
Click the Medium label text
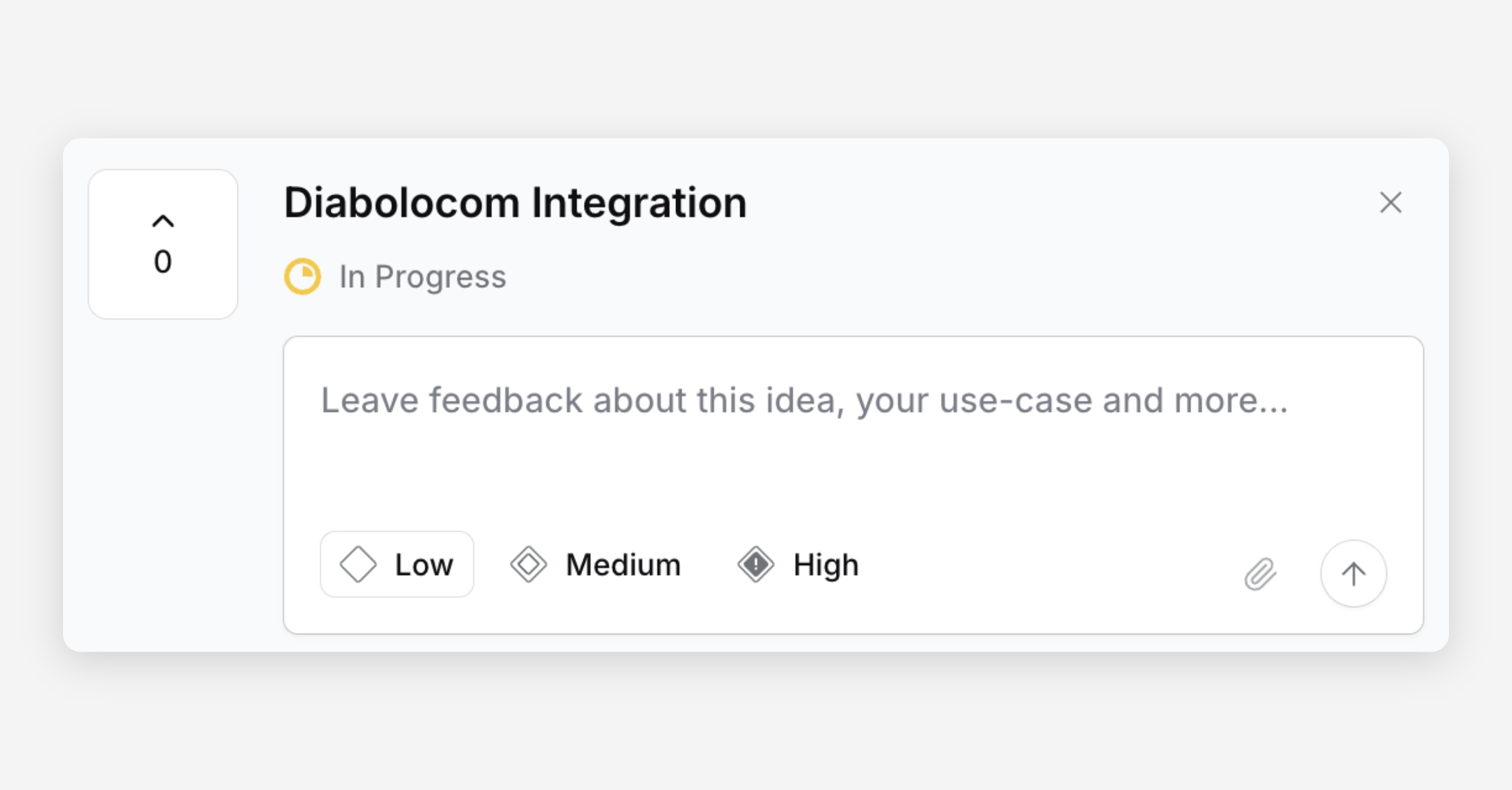click(623, 564)
